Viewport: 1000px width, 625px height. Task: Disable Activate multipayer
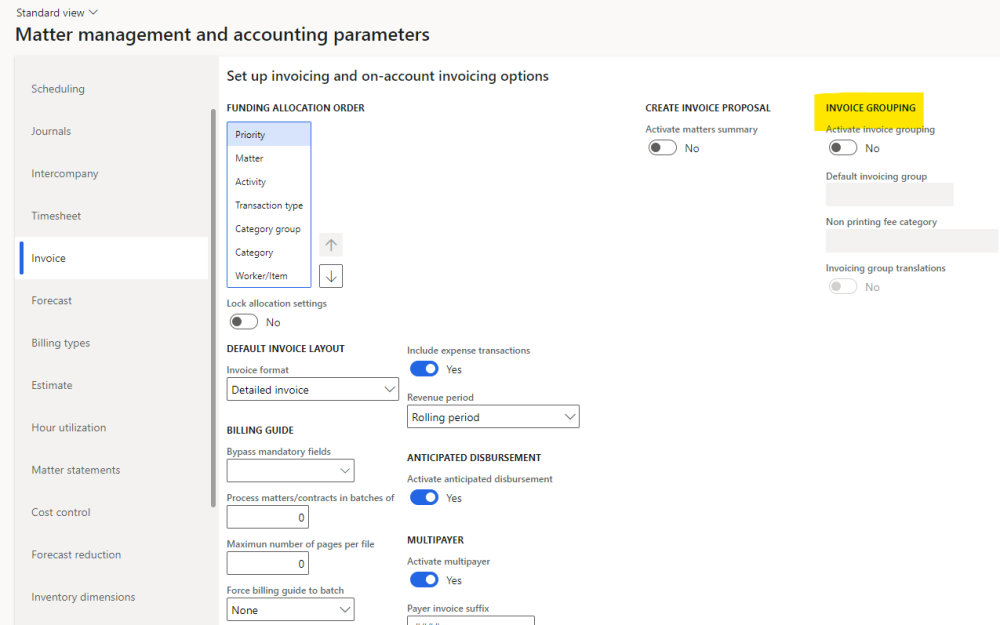pos(424,579)
